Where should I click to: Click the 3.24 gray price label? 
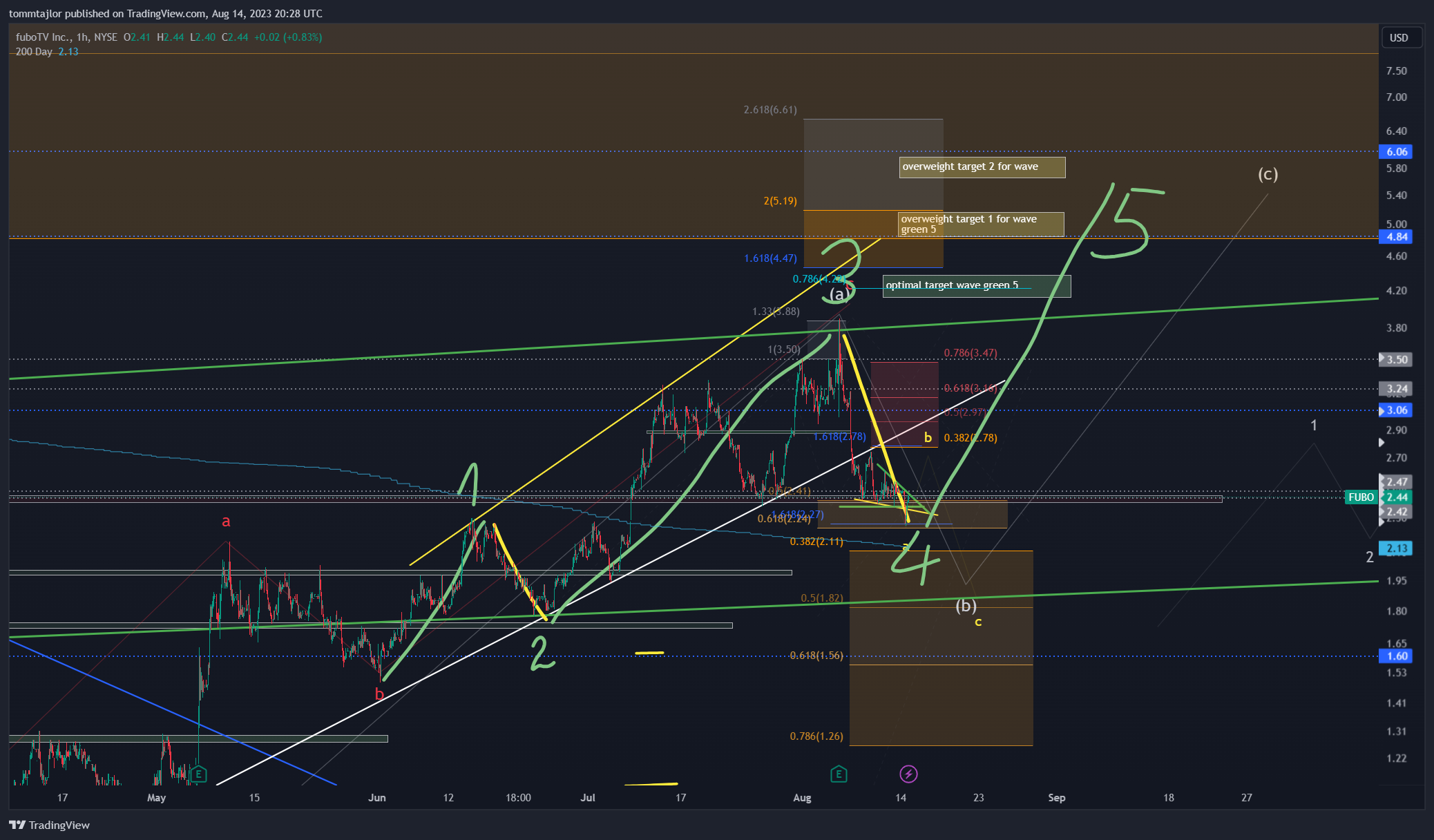tap(1396, 389)
